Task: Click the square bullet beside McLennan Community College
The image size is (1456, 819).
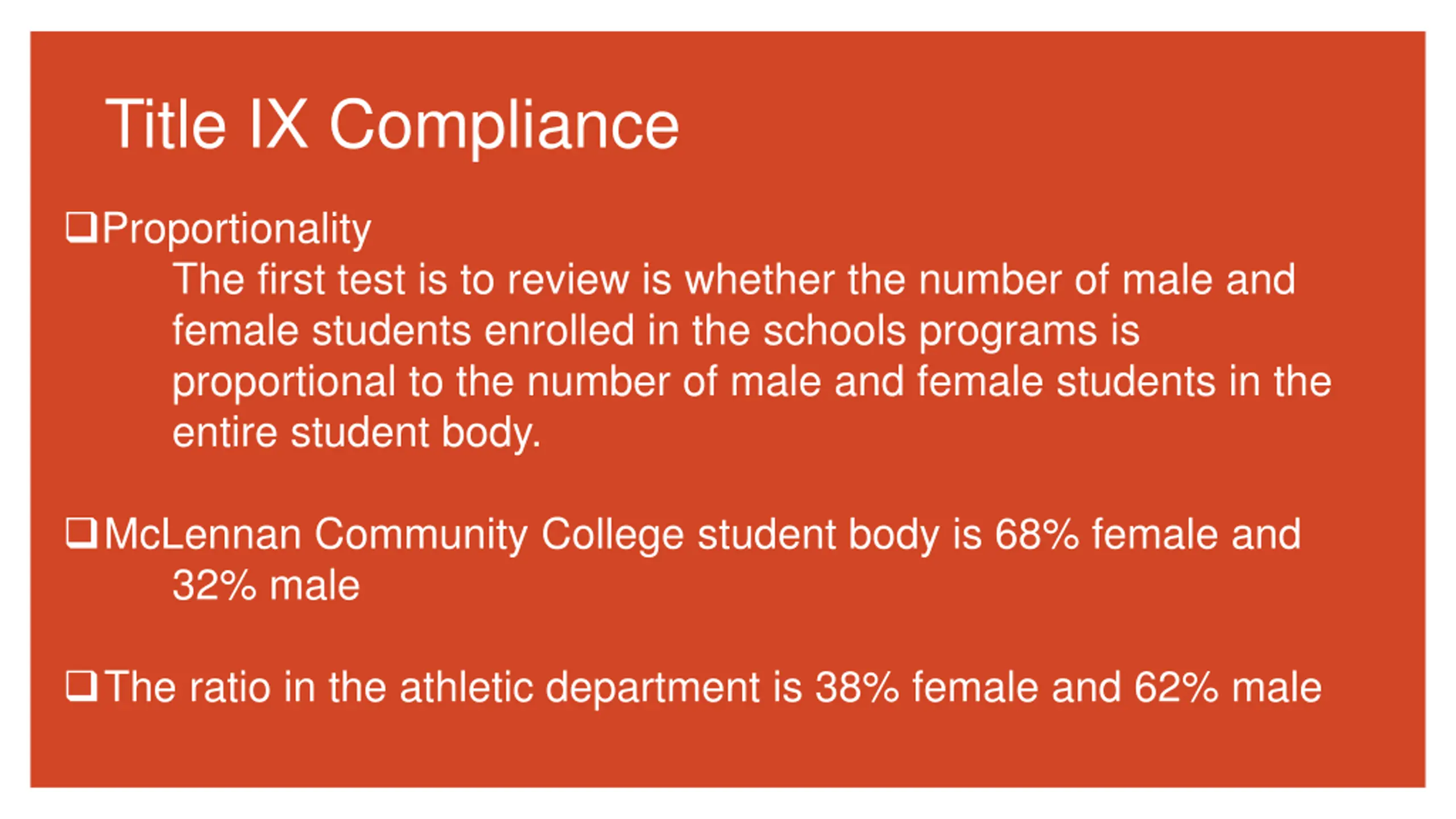Action: (x=81, y=533)
